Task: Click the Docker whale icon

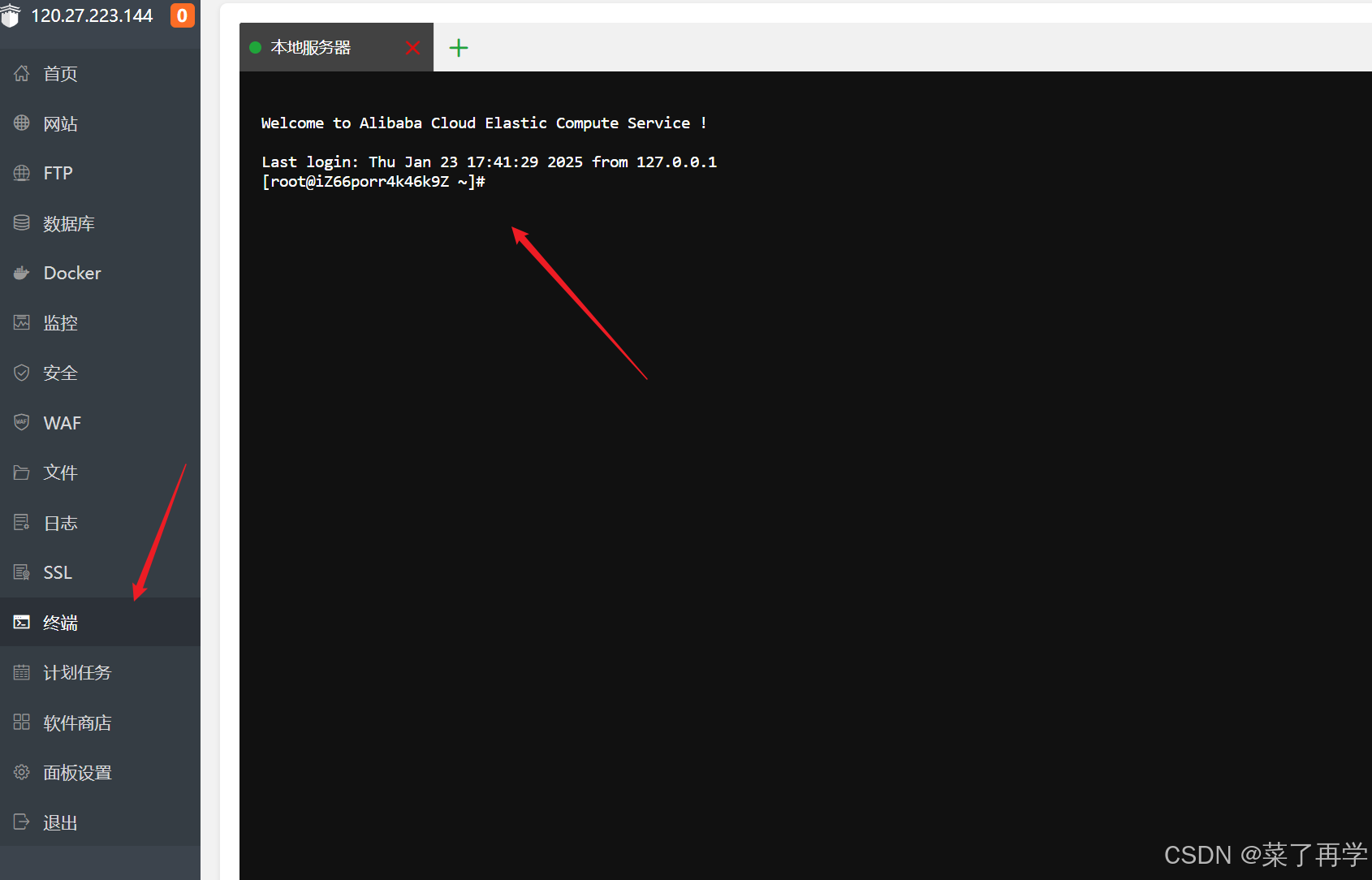Action: point(22,273)
